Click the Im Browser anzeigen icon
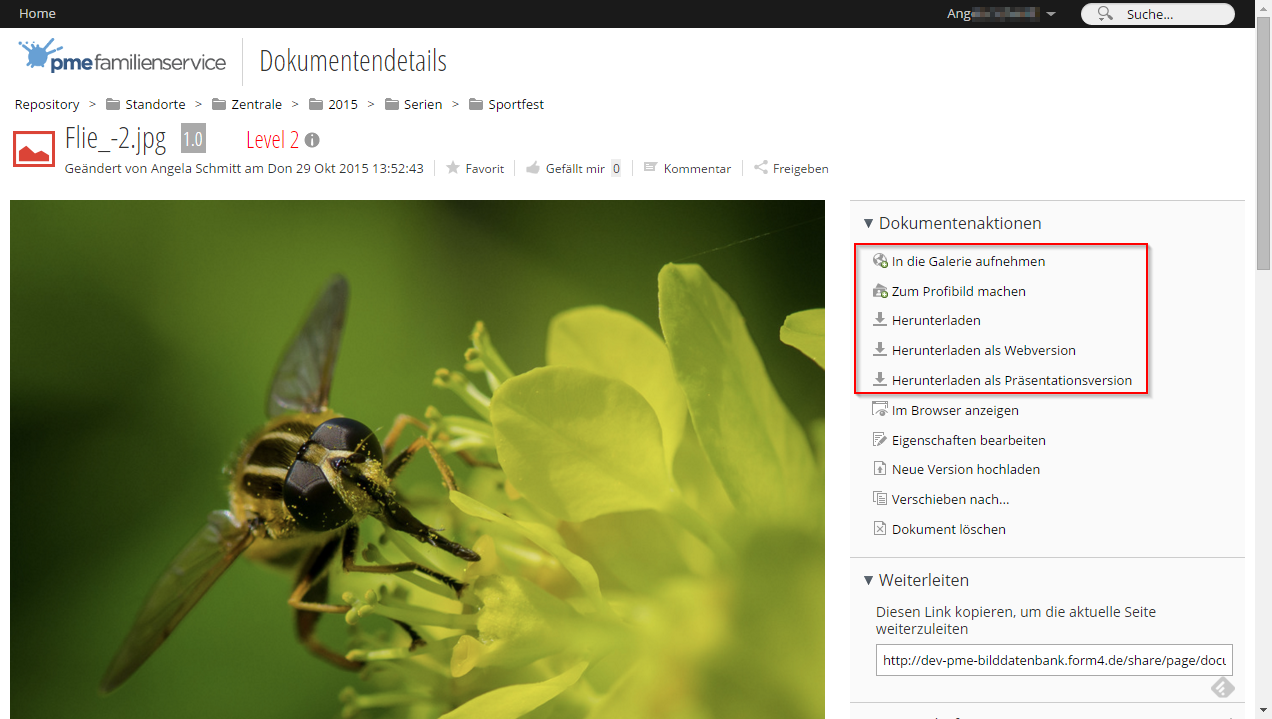Screen dimensions: 1272x719 click(x=880, y=409)
